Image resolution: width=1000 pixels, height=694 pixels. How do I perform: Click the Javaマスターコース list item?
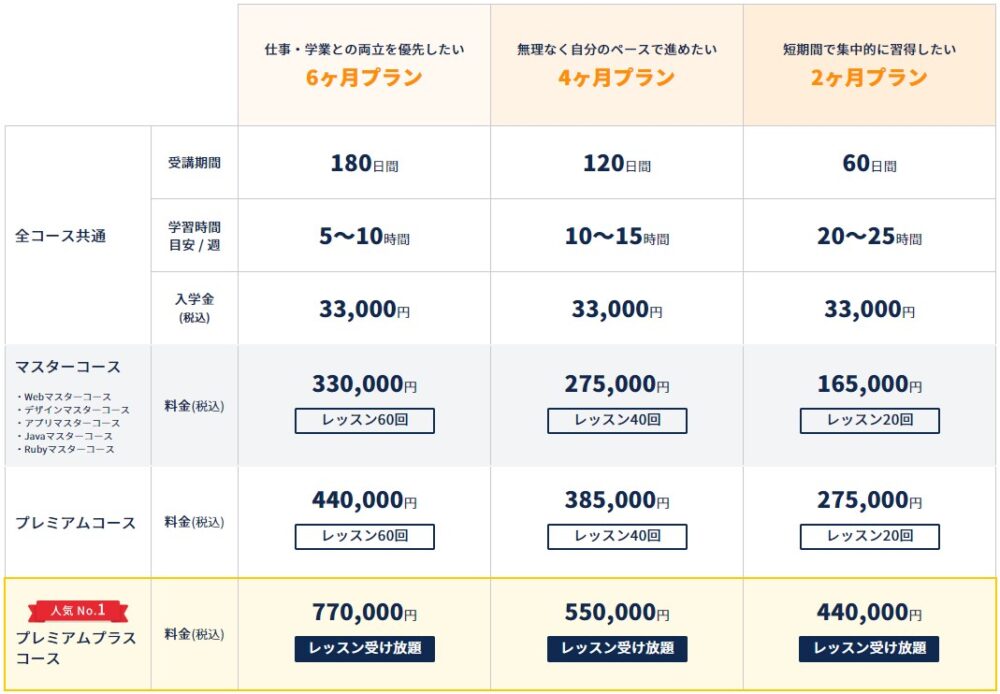pos(64,436)
